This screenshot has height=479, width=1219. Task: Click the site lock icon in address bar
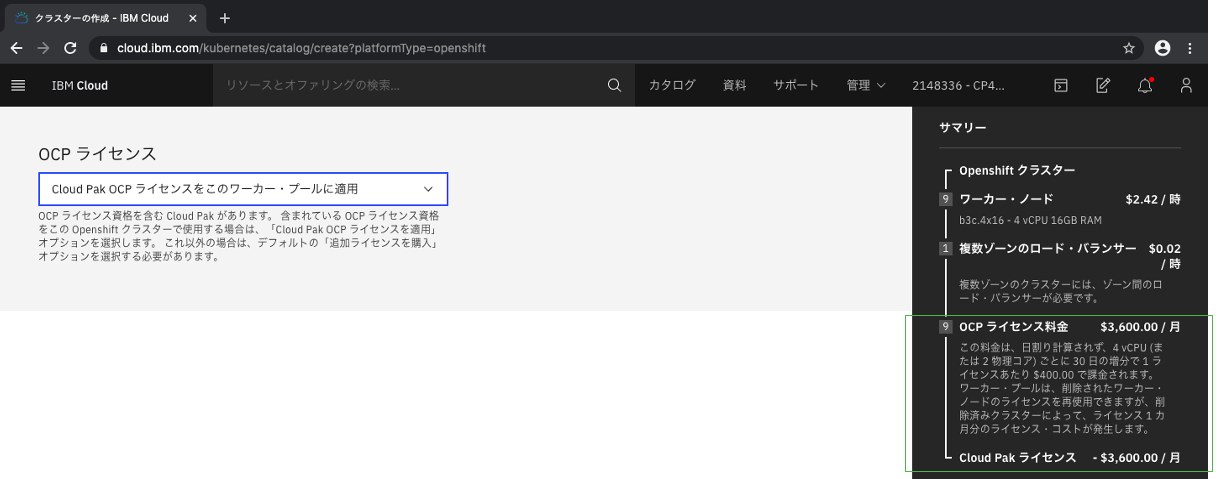coord(104,47)
